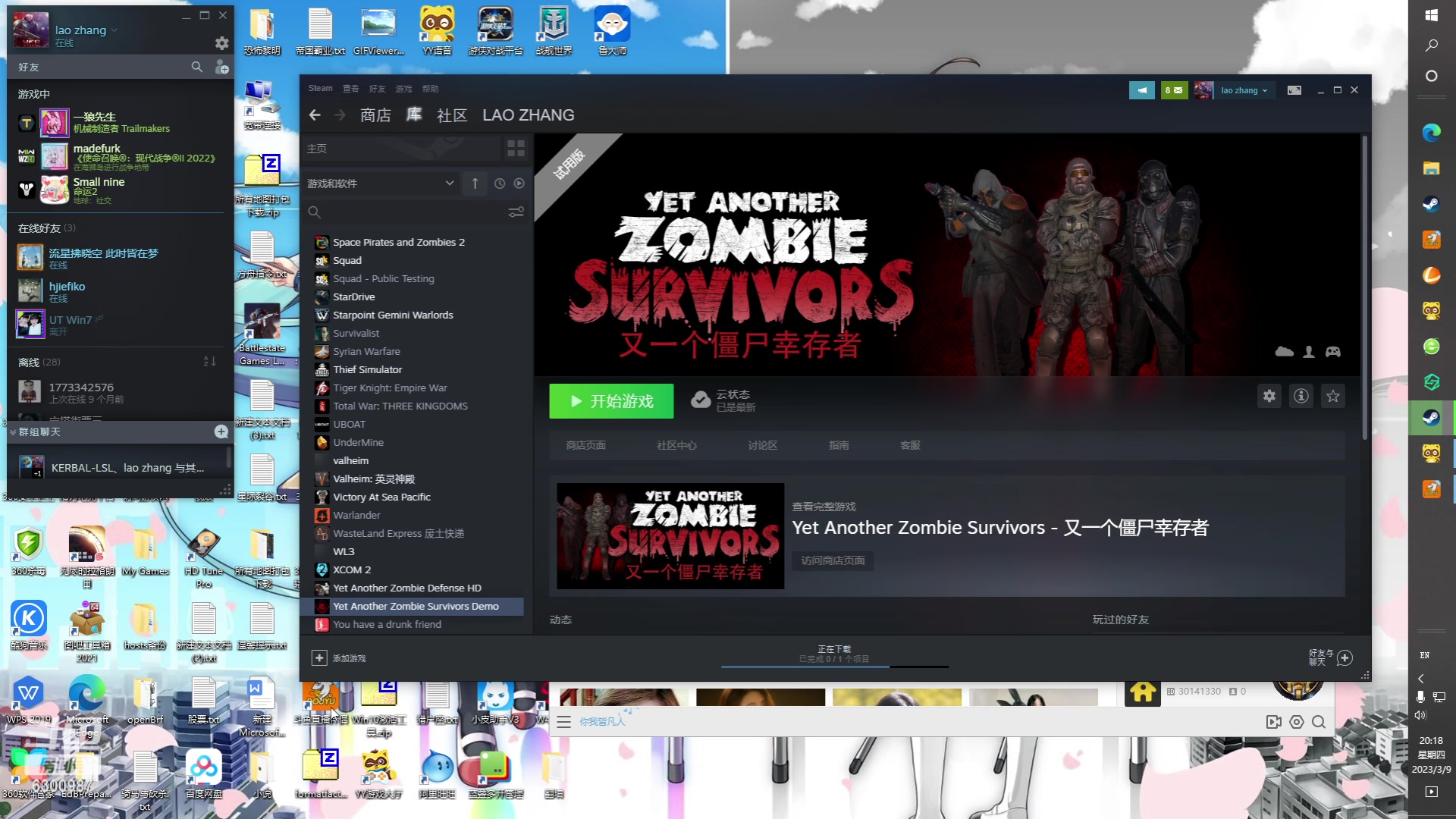Open the 好友 menu

pos(377,89)
